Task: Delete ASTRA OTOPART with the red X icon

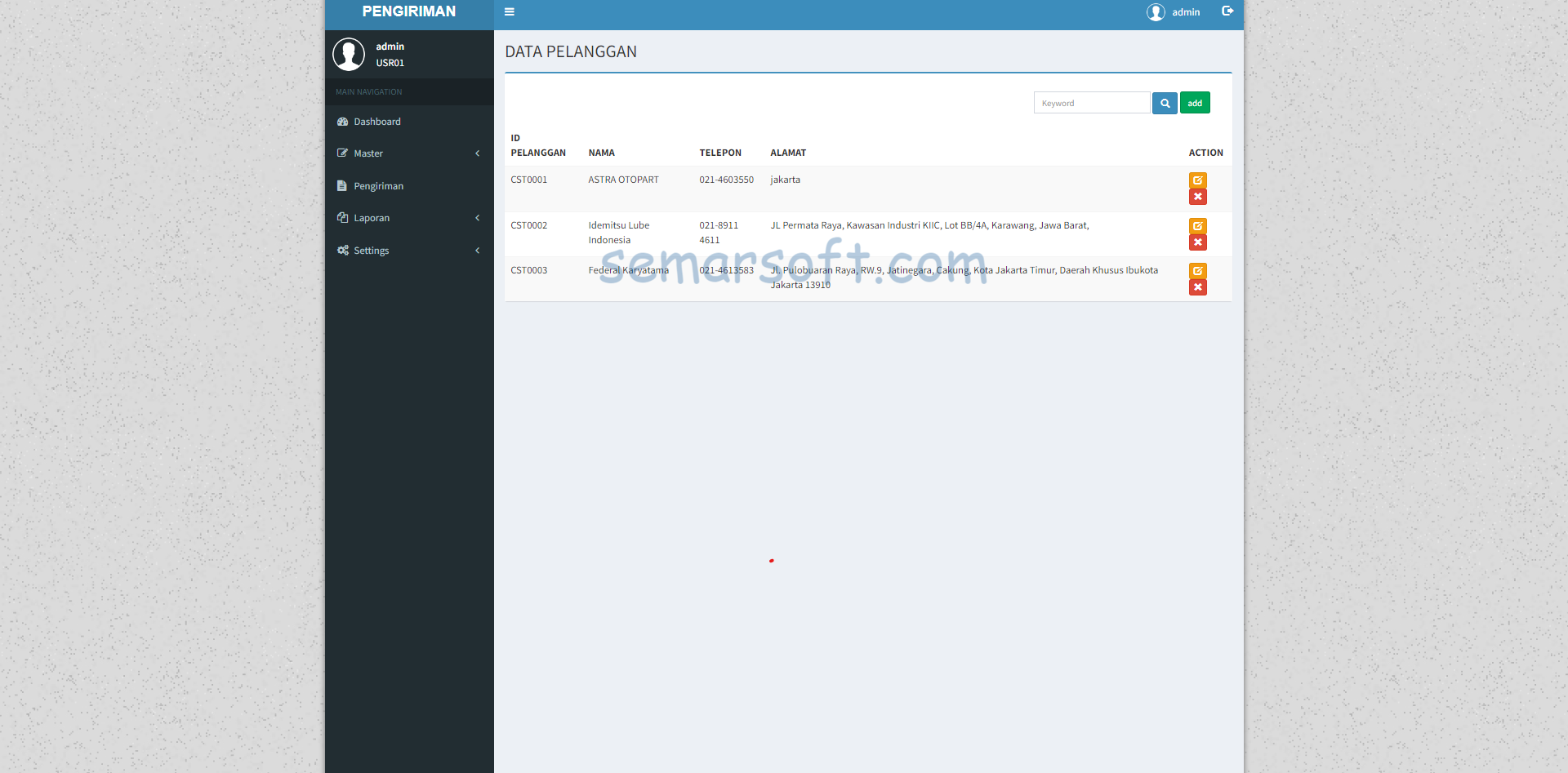Action: 1197,196
